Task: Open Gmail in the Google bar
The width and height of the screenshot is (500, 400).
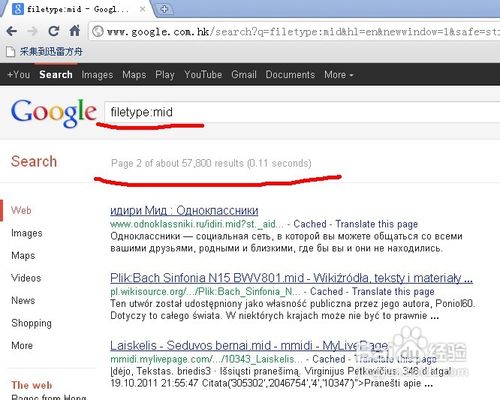Action: [244, 74]
